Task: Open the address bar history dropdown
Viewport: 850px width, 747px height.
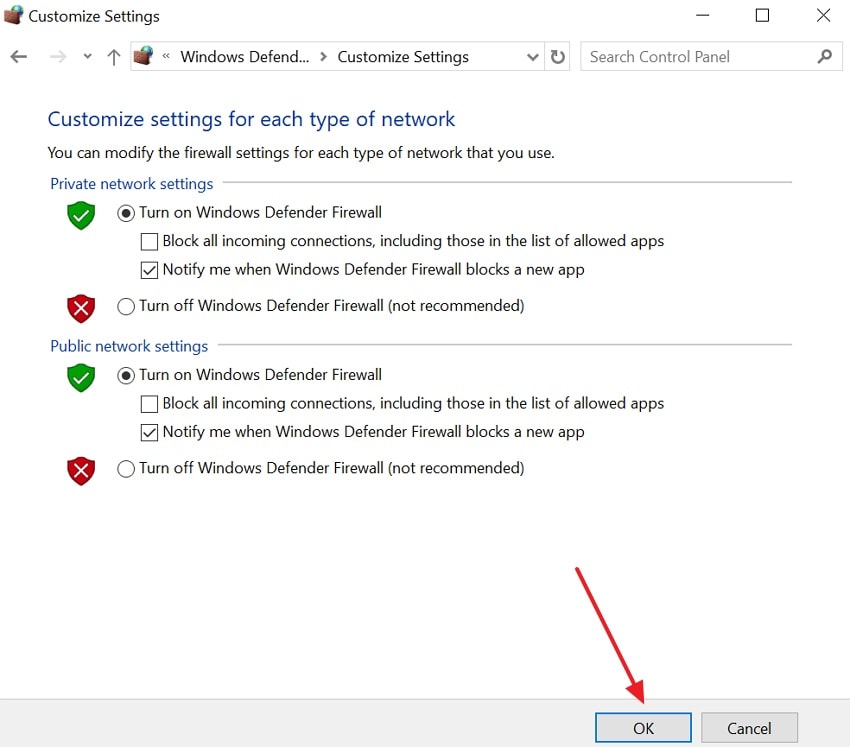Action: coord(533,57)
